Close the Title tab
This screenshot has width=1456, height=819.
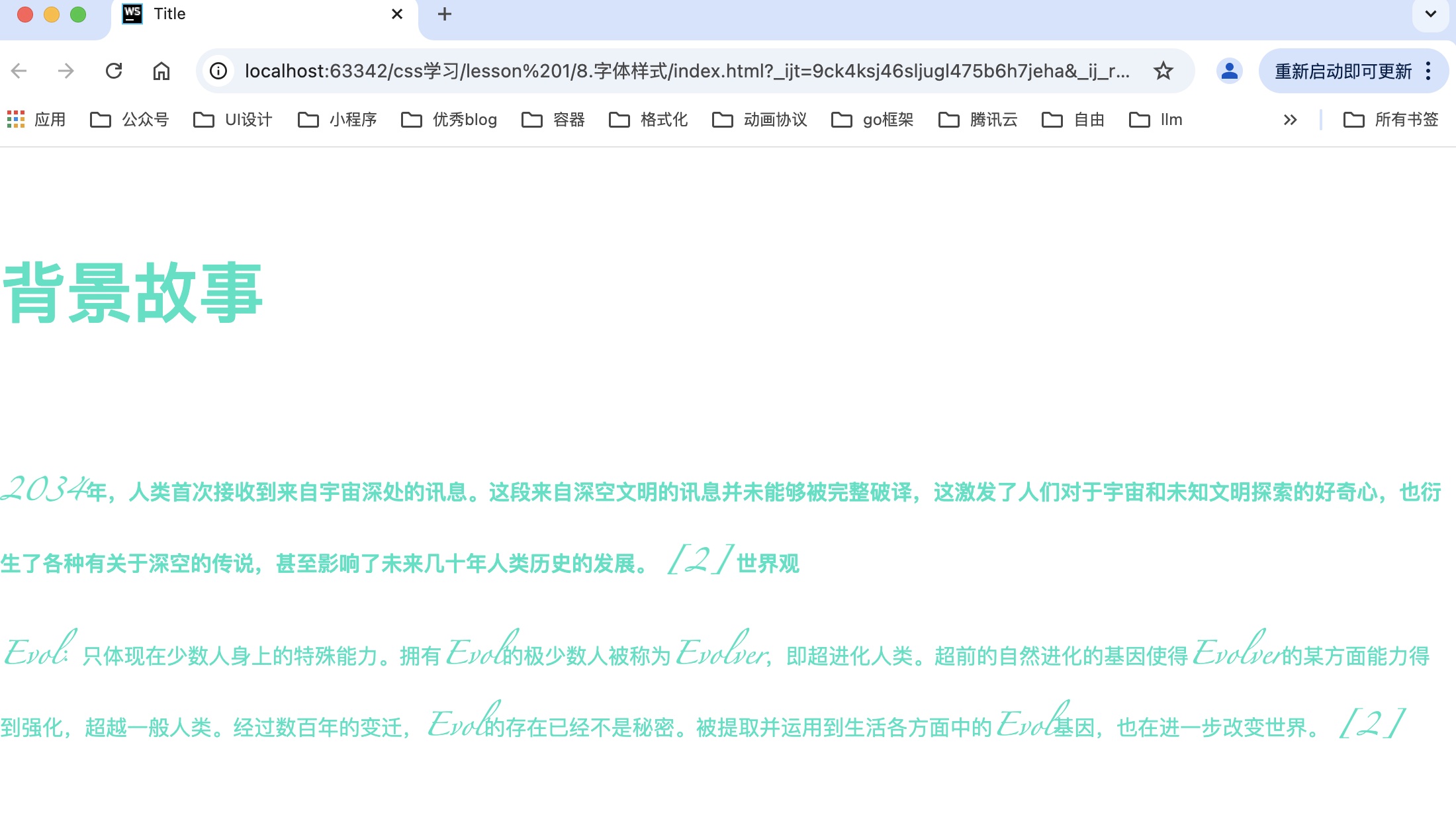(397, 14)
